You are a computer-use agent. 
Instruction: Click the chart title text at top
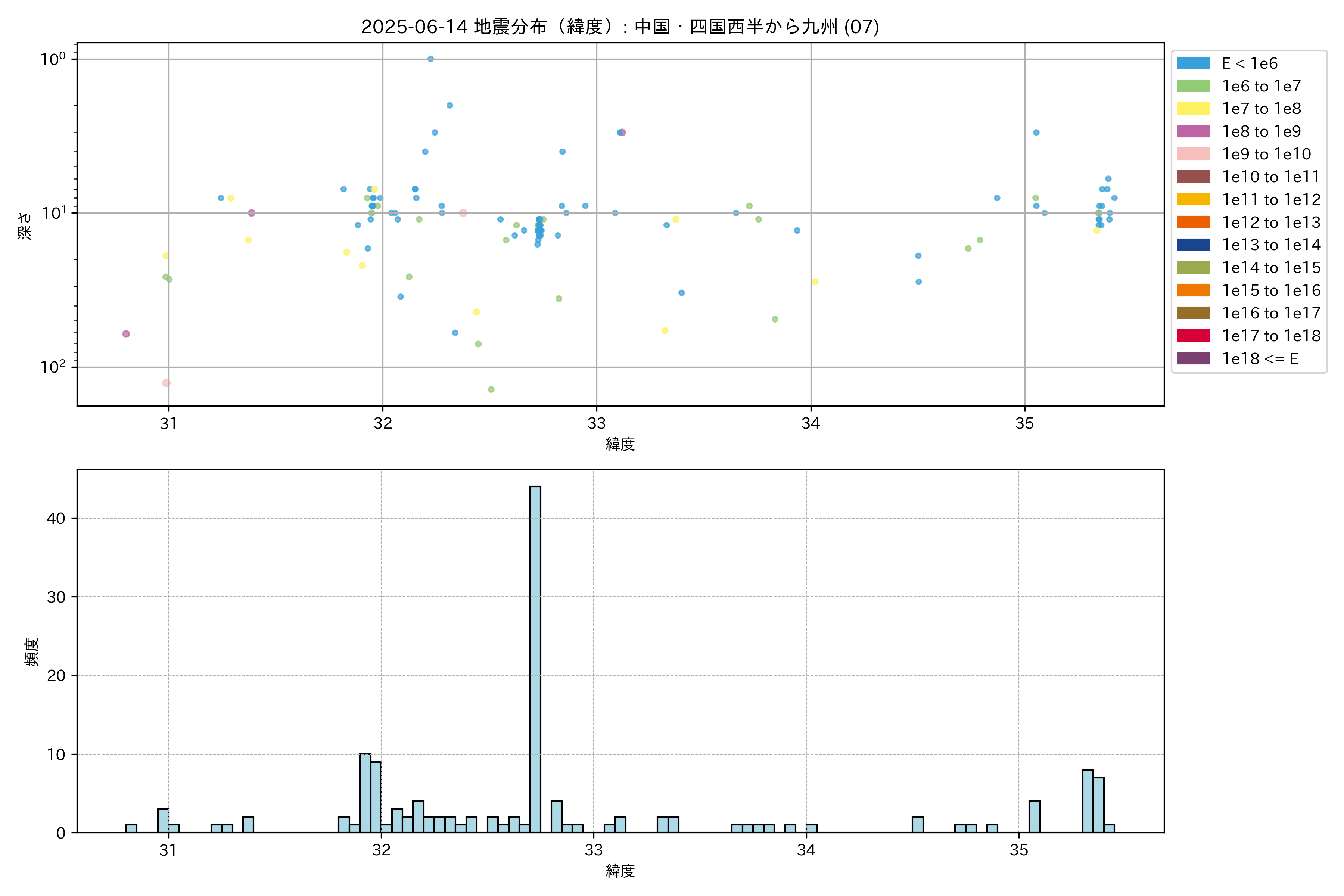pyautogui.click(x=620, y=27)
